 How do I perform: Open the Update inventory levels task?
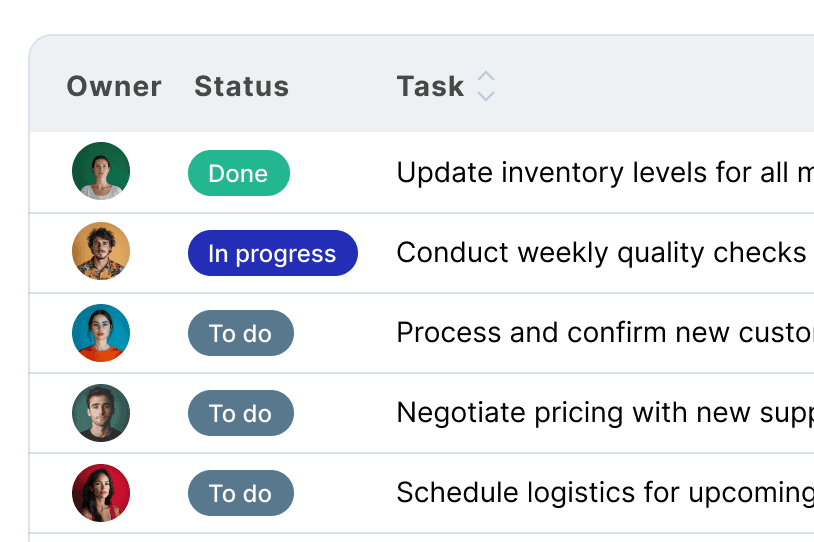(605, 172)
